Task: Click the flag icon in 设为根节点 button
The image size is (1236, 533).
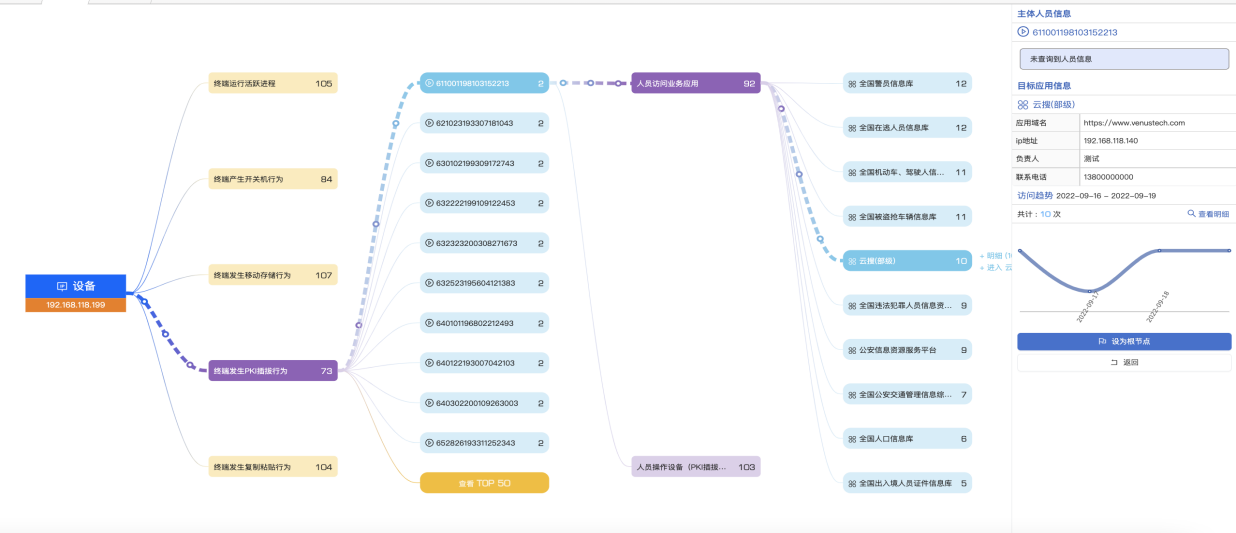Action: (1102, 342)
